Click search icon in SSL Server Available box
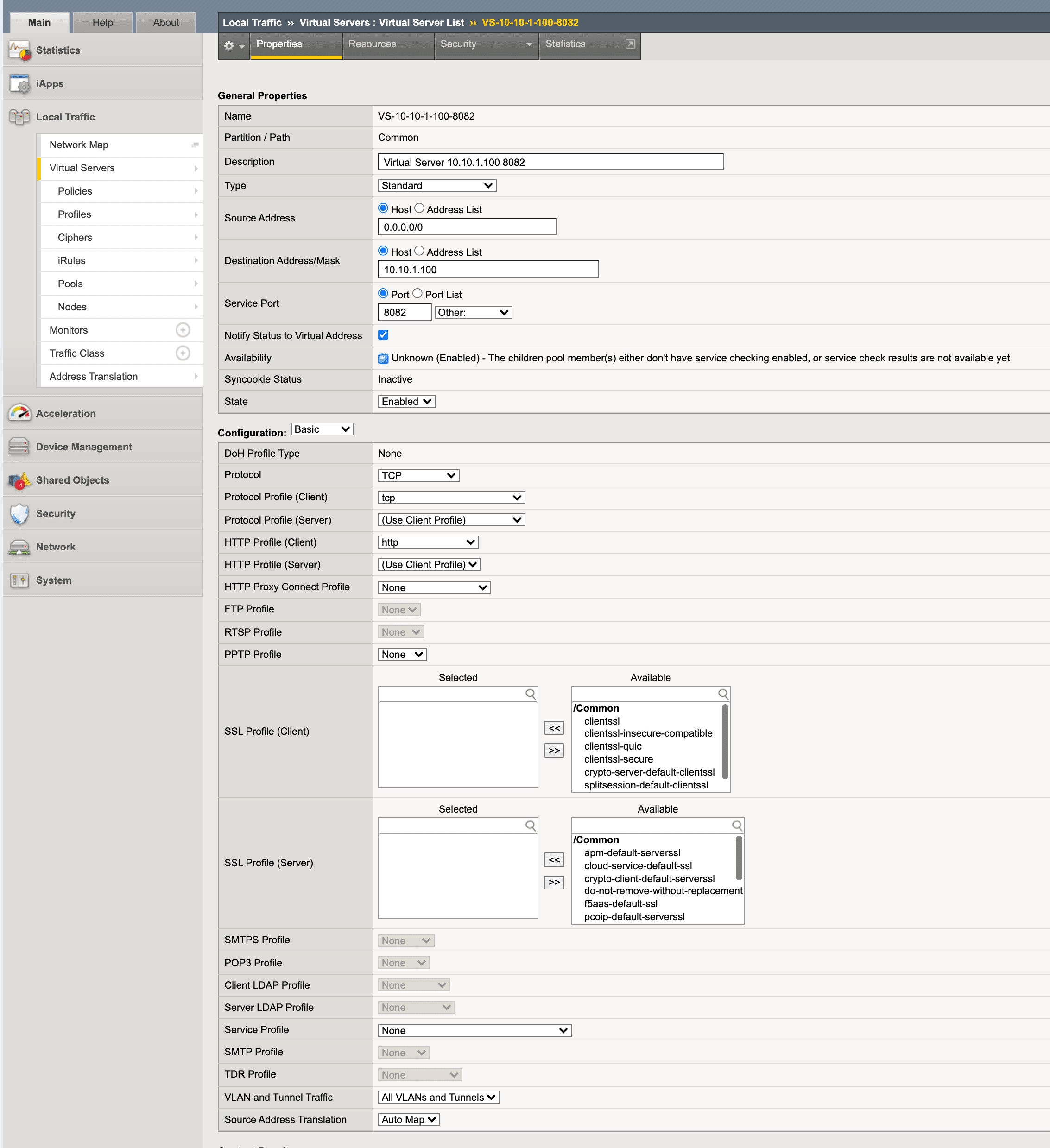1050x1148 pixels. pyautogui.click(x=737, y=826)
